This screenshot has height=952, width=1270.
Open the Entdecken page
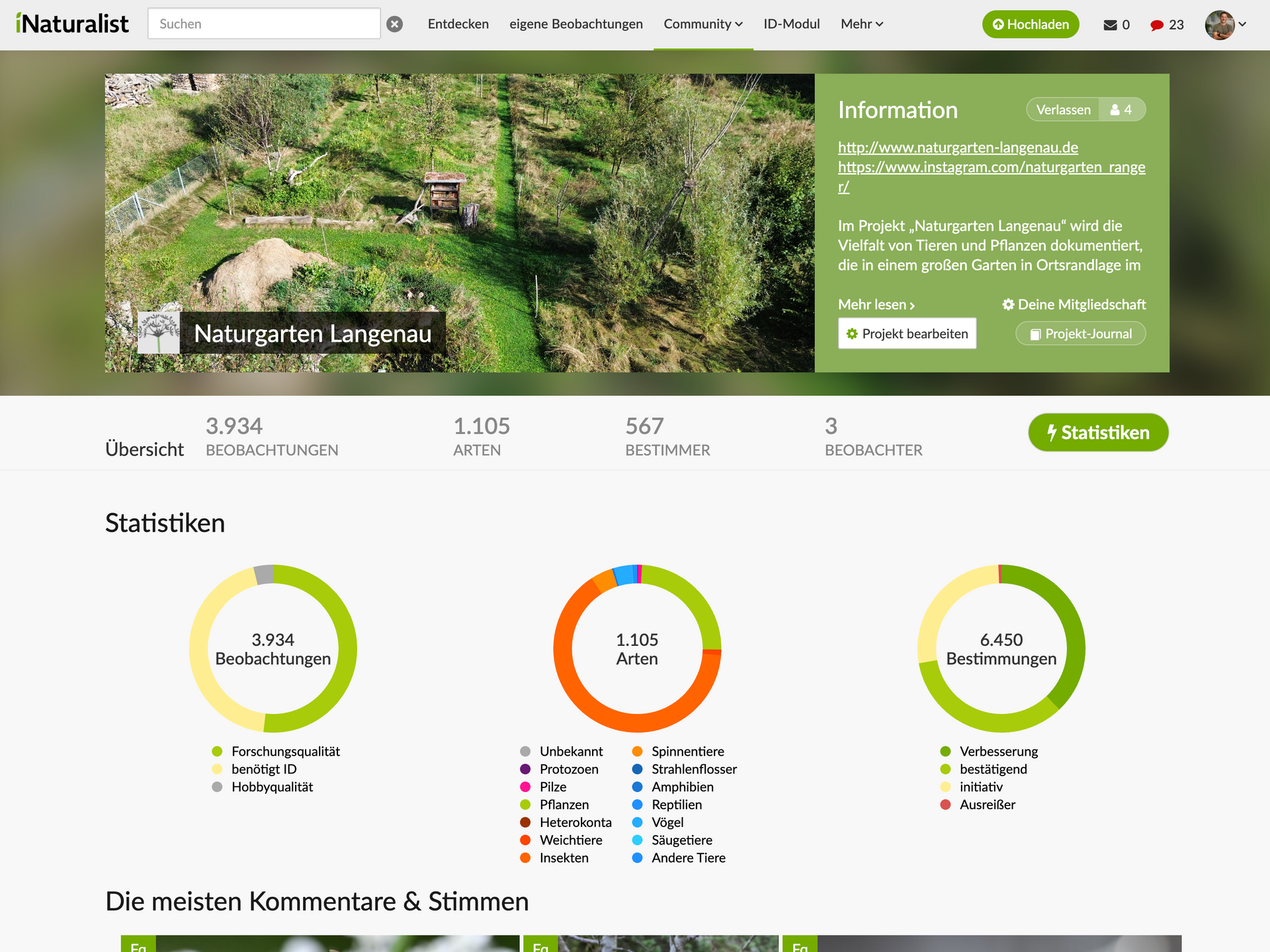tap(458, 24)
